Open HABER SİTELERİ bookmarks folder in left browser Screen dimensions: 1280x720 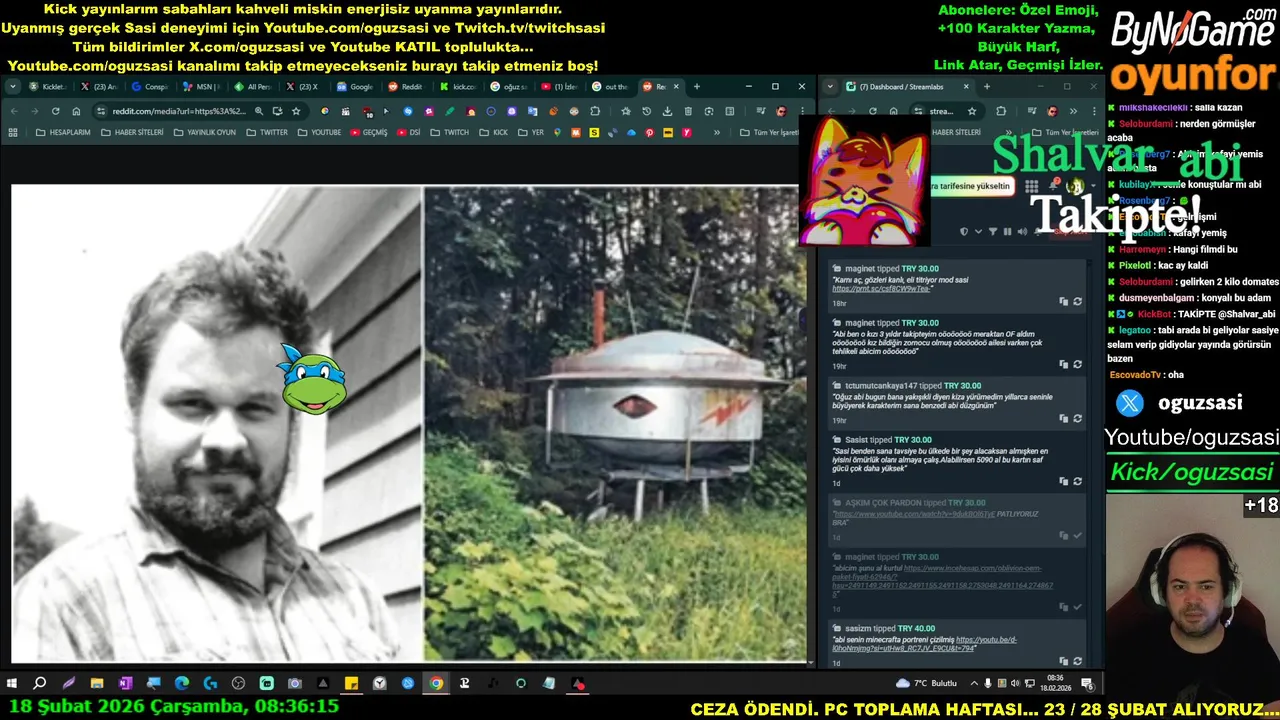(132, 132)
